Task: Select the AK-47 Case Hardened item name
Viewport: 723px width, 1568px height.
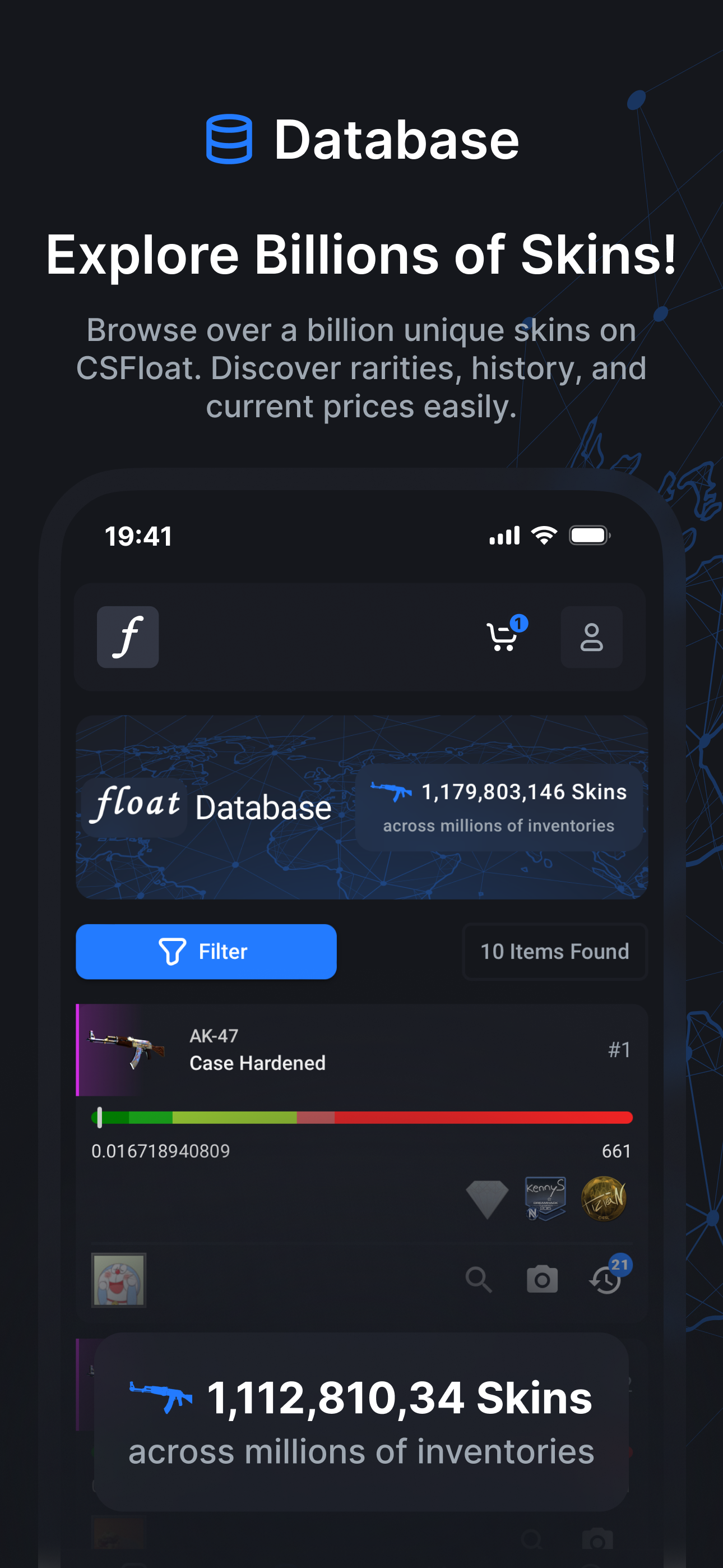Action: [257, 1049]
